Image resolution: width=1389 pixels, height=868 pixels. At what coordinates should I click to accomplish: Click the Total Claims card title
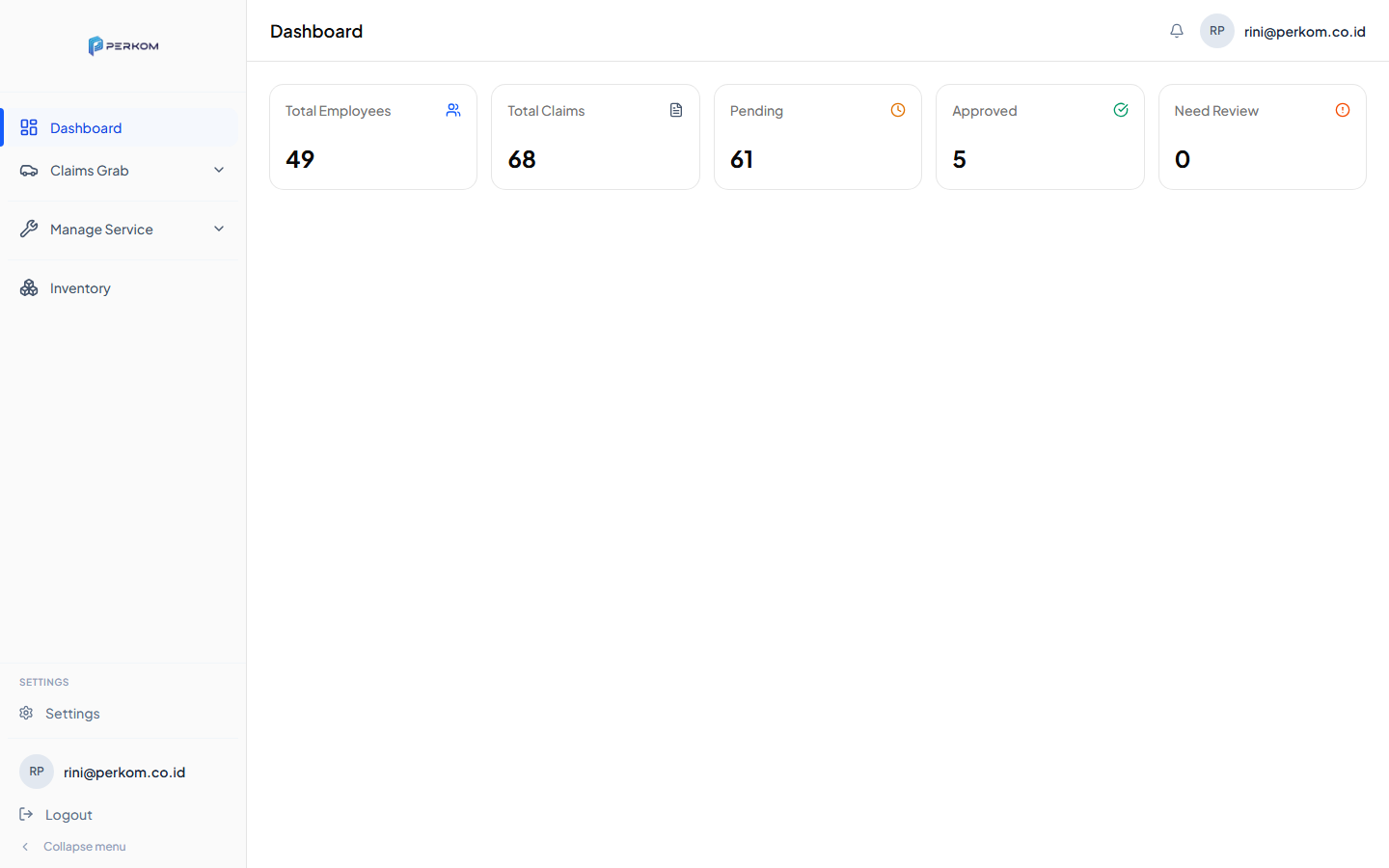[x=546, y=111]
